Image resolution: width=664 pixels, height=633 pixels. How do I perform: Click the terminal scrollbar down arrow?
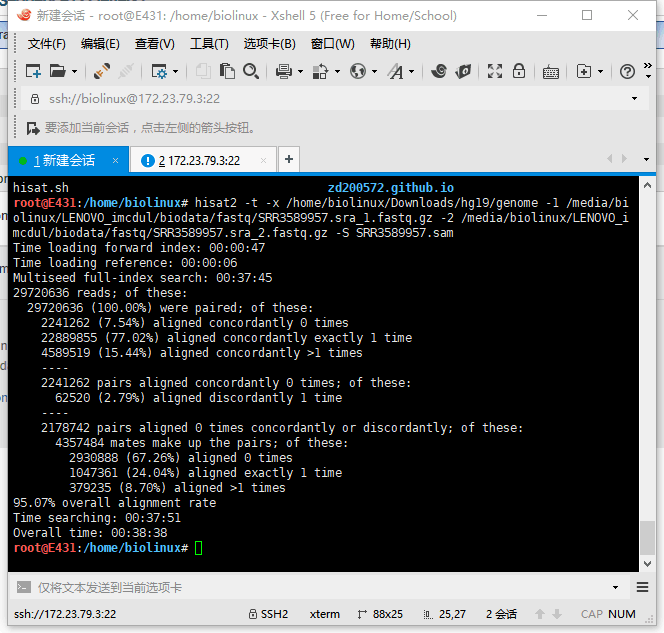647,564
